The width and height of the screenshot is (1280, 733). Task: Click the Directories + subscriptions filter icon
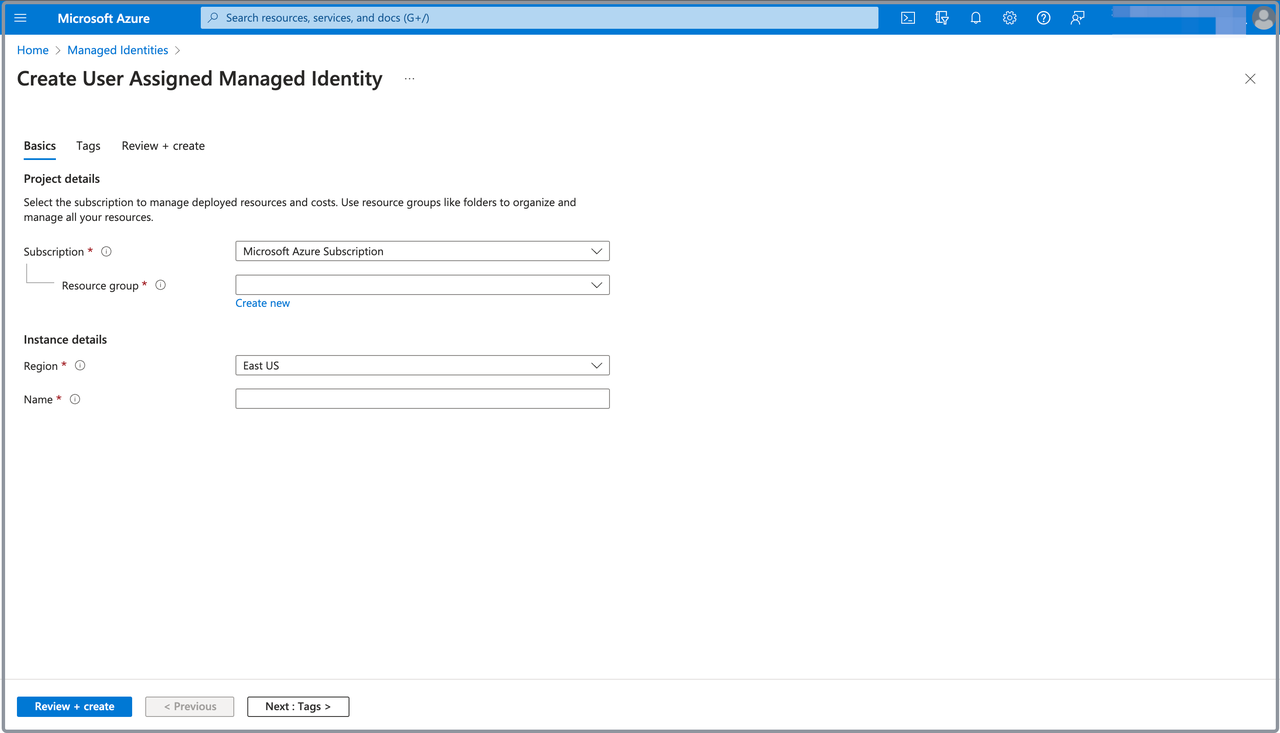click(941, 18)
